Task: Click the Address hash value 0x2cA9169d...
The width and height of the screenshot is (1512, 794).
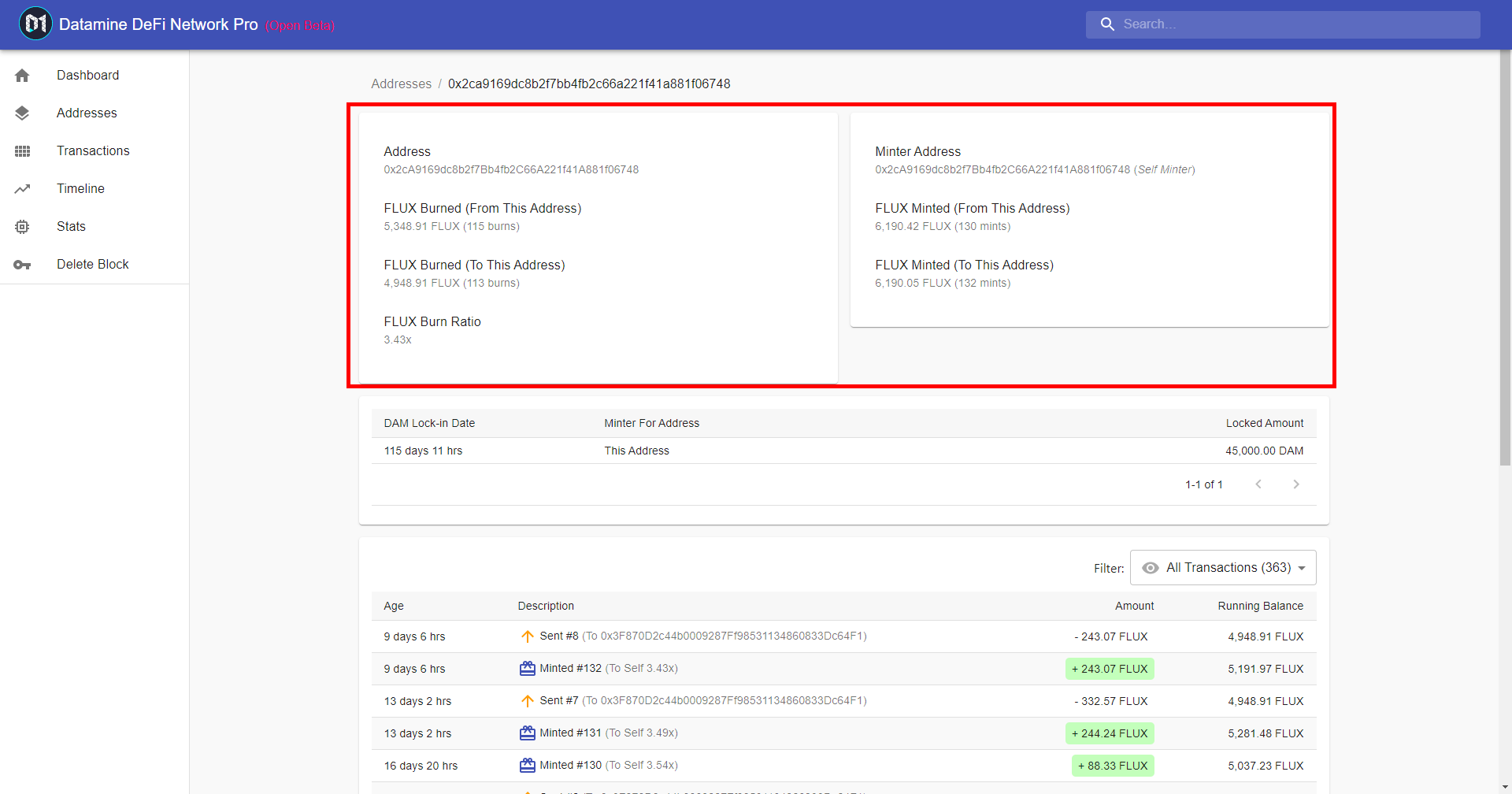Action: (511, 170)
